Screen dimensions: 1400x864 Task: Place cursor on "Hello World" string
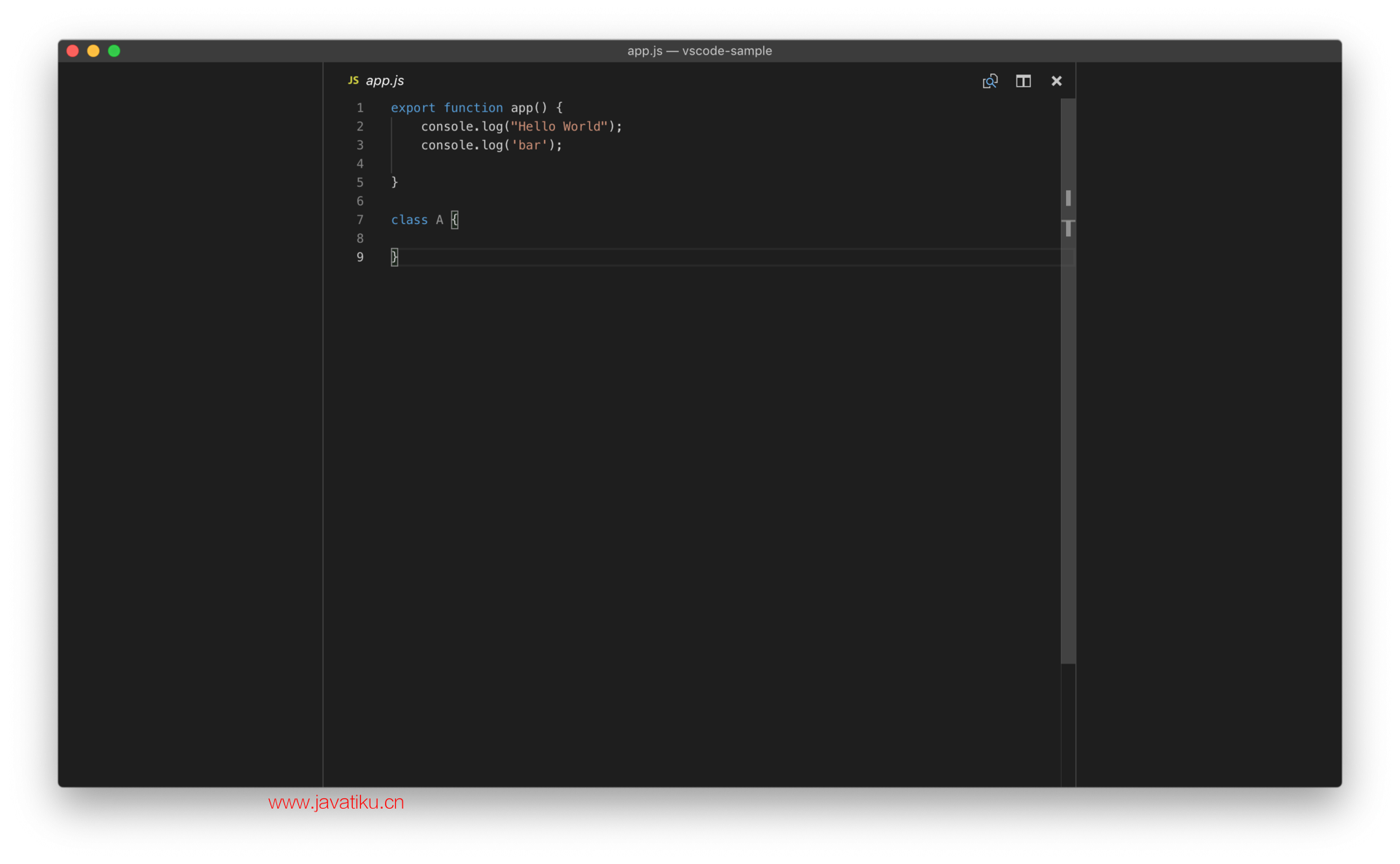(x=559, y=126)
